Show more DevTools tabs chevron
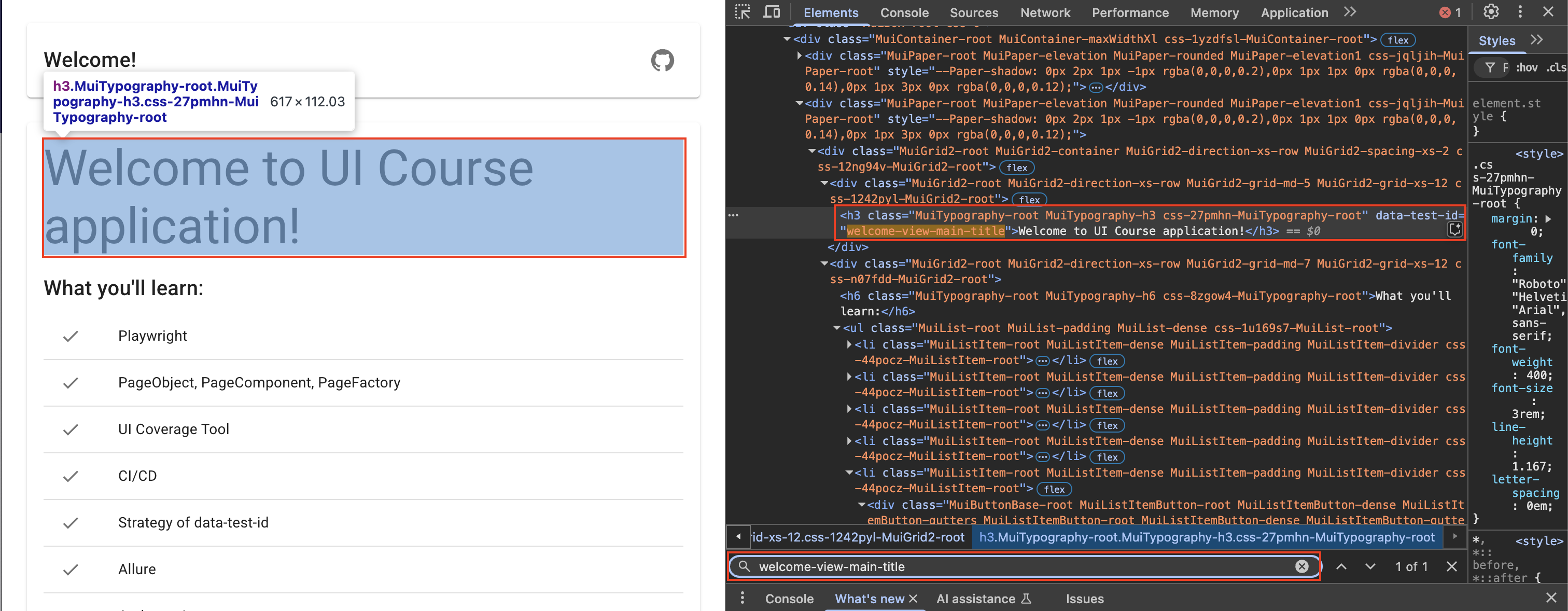1568x611 pixels. click(1350, 12)
